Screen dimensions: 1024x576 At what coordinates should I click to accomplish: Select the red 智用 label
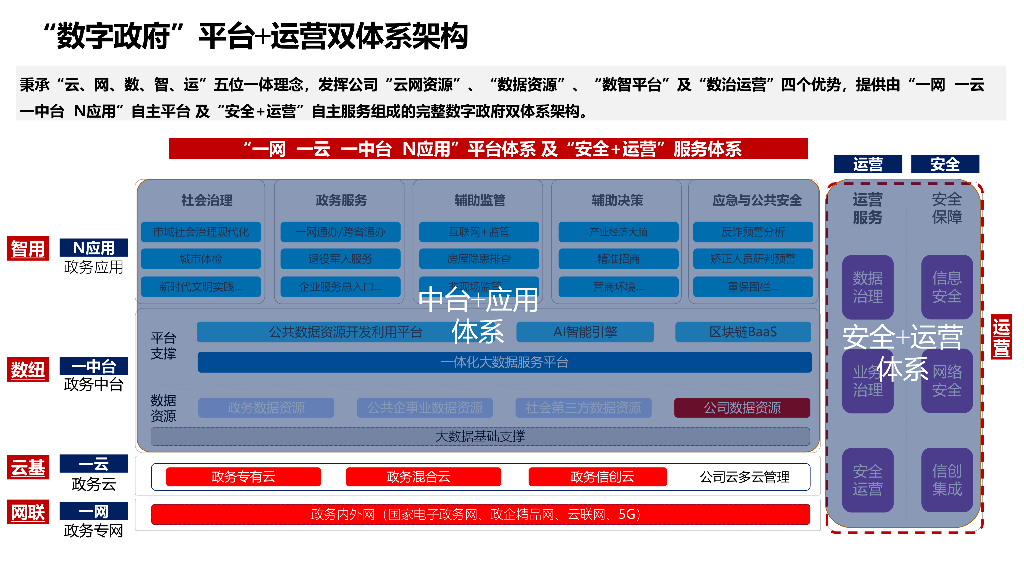(28, 249)
